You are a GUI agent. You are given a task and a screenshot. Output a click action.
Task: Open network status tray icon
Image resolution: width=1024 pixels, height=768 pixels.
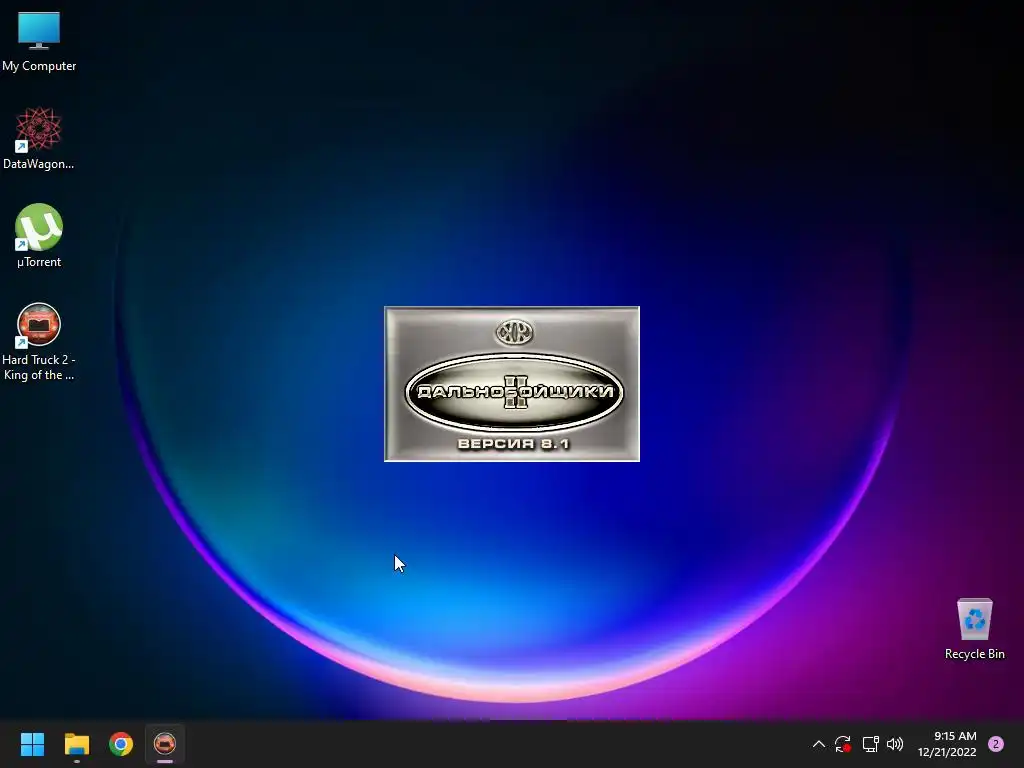click(871, 744)
